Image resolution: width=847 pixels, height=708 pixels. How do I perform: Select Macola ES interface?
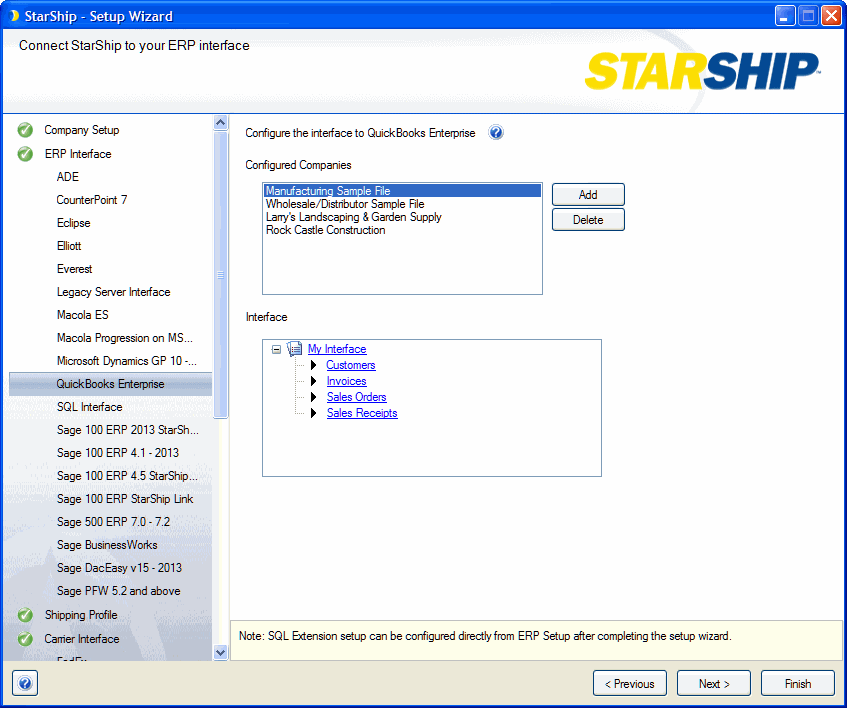pyautogui.click(x=83, y=315)
